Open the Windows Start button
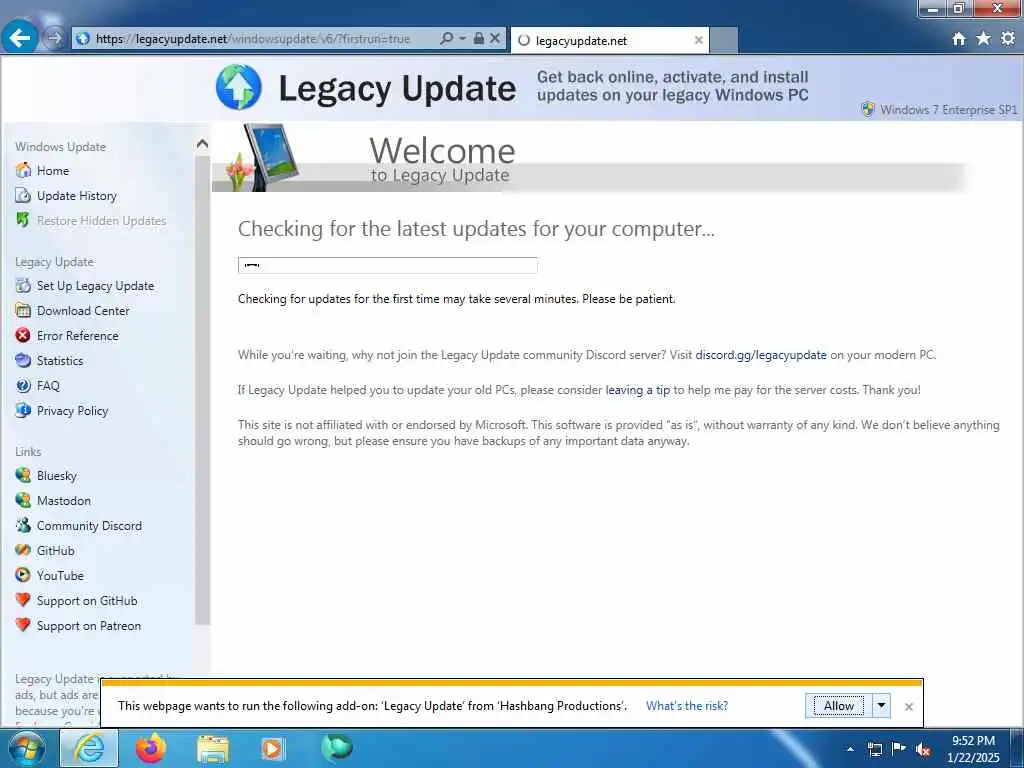Screen dimensions: 1024x768 pos(25,748)
